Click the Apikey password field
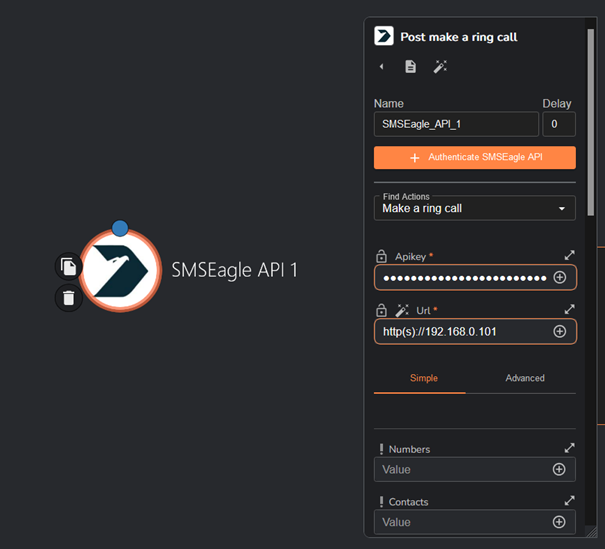Image resolution: width=605 pixels, height=549 pixels. tap(475, 277)
